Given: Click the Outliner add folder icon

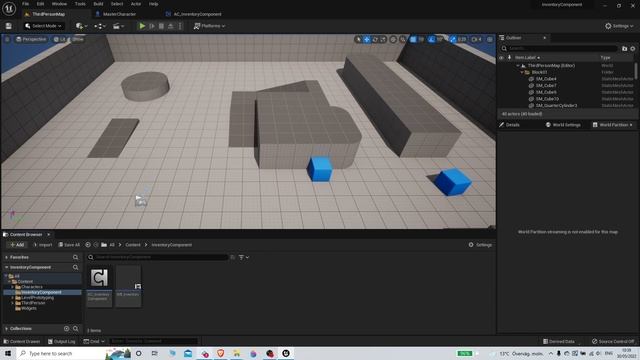Looking at the screenshot, I should 624,49.
